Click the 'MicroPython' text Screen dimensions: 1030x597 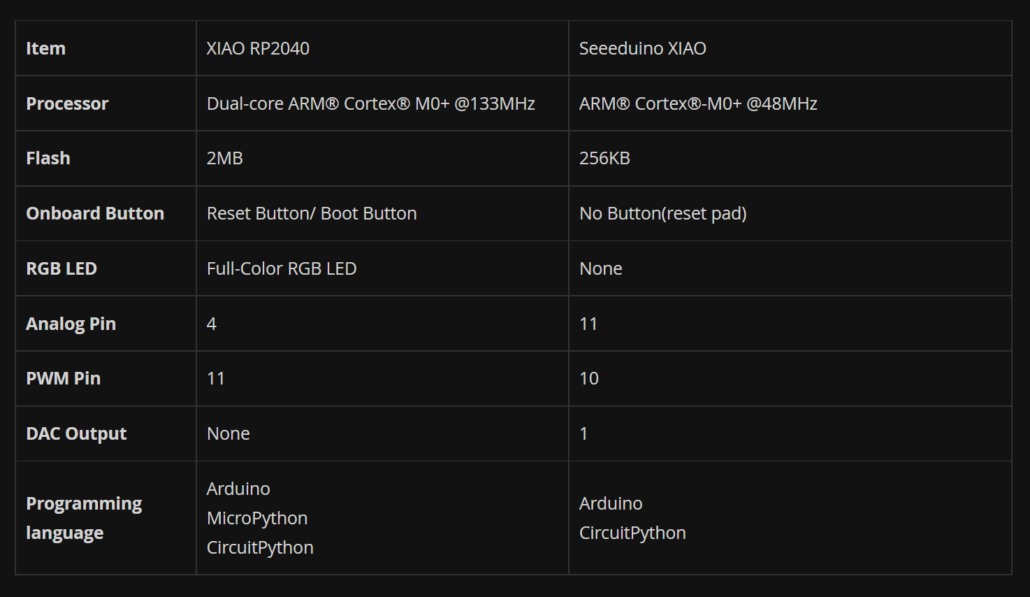tap(257, 518)
